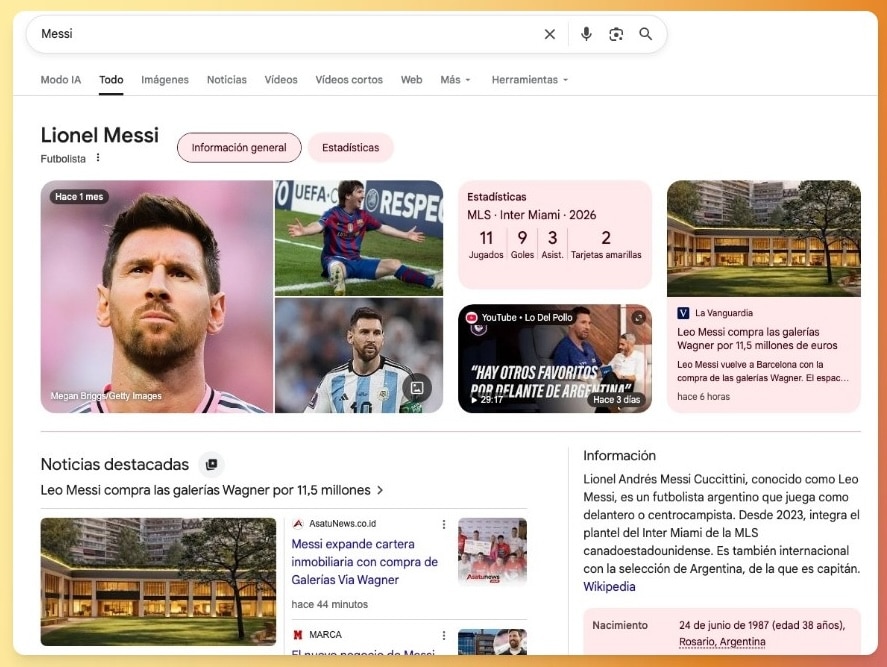The image size is (887, 667).
Task: Click the MARCA source icon
Action: click(298, 635)
